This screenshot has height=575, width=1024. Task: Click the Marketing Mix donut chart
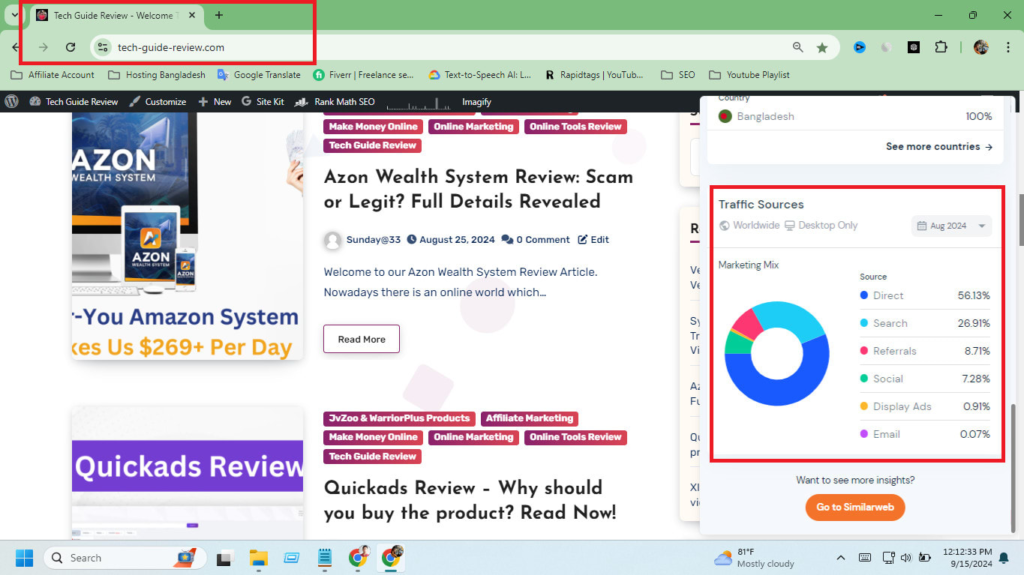click(x=776, y=353)
